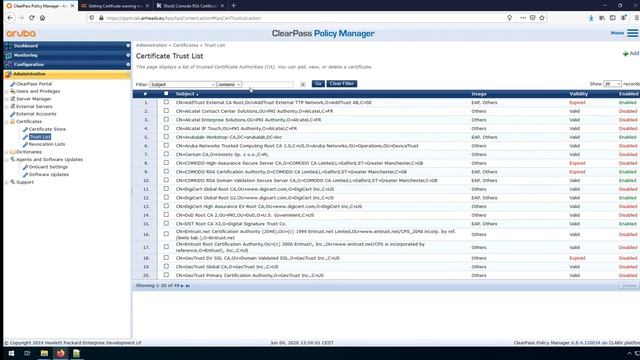Click the Server Manager icon in sidebar
Screen dimensions: 640x360
pos(13,99)
